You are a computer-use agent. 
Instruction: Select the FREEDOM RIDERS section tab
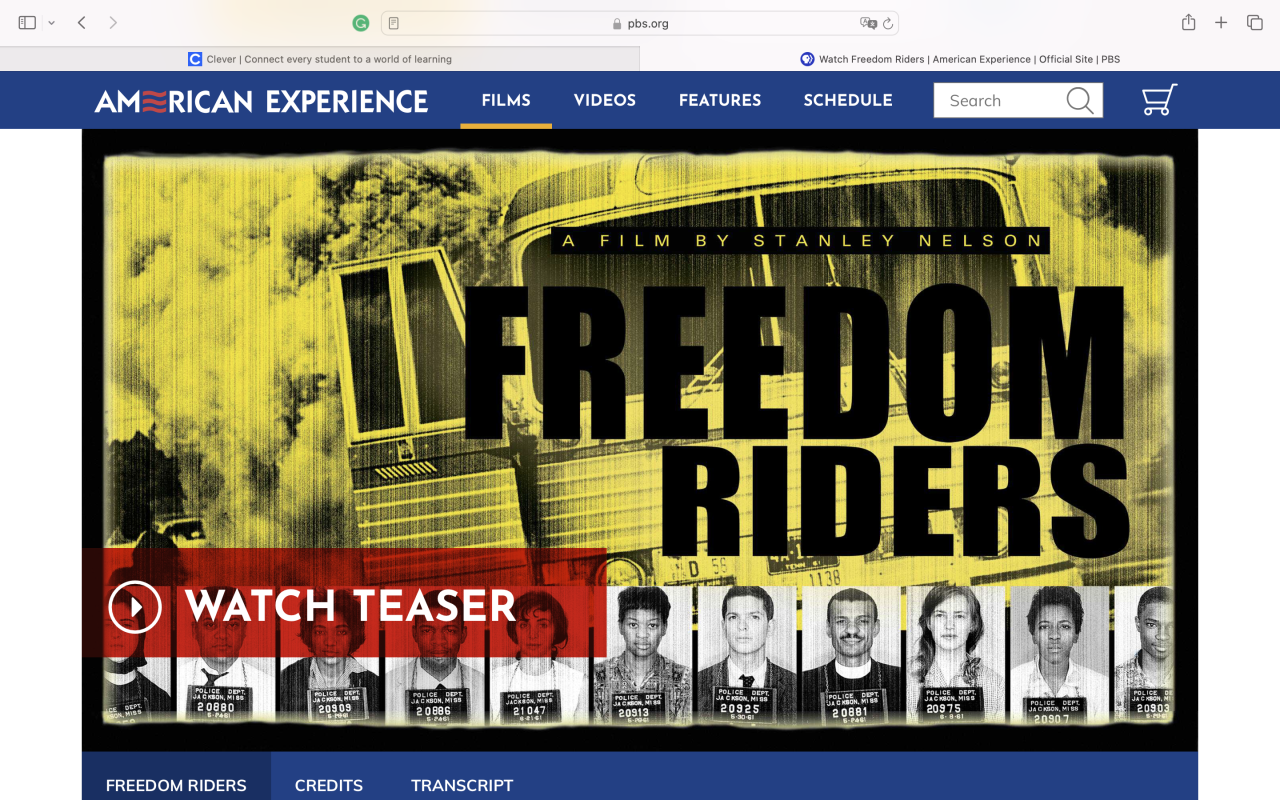click(x=176, y=785)
